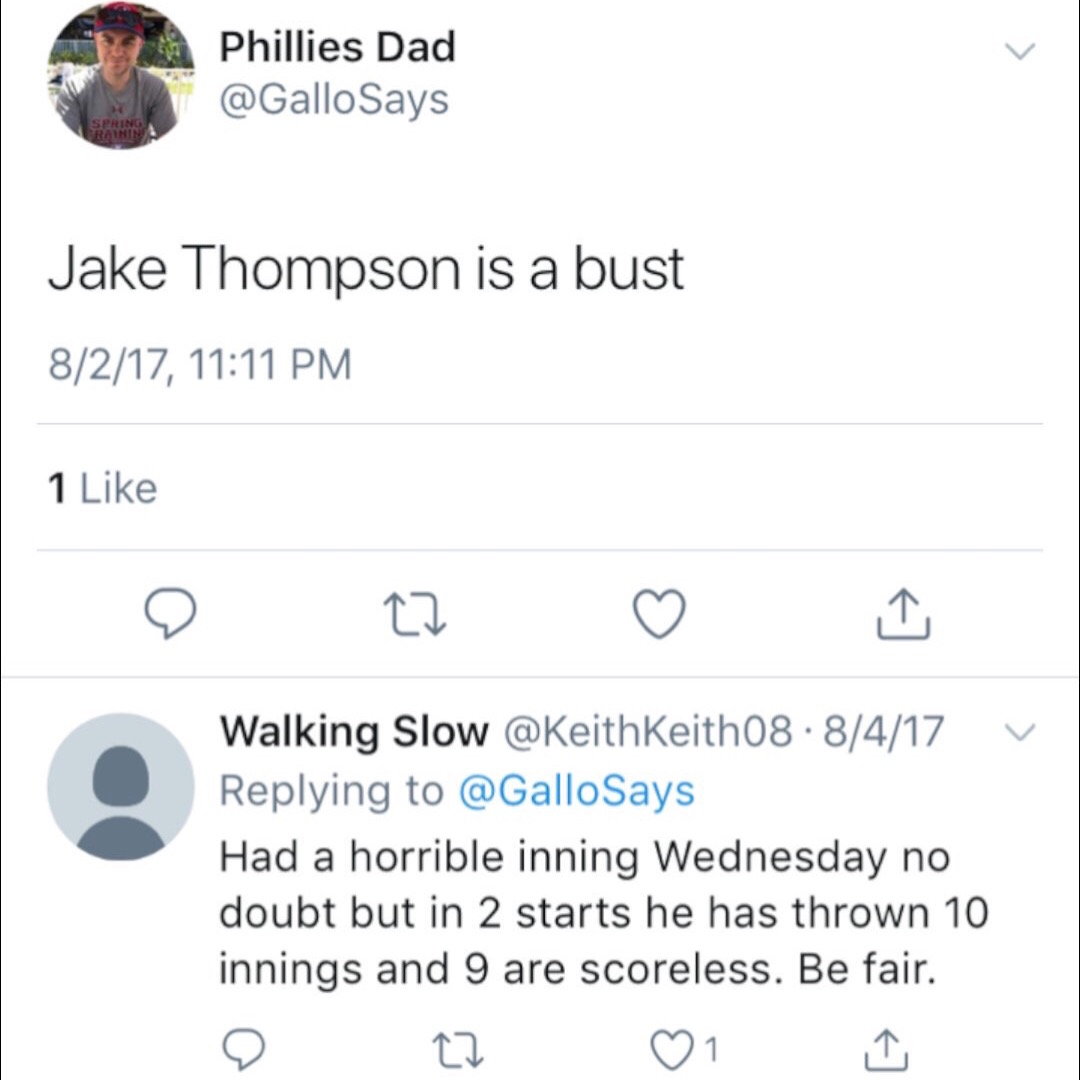The height and width of the screenshot is (1080, 1080).
Task: Retweet the Phillies Dad tweet
Action: (x=415, y=614)
